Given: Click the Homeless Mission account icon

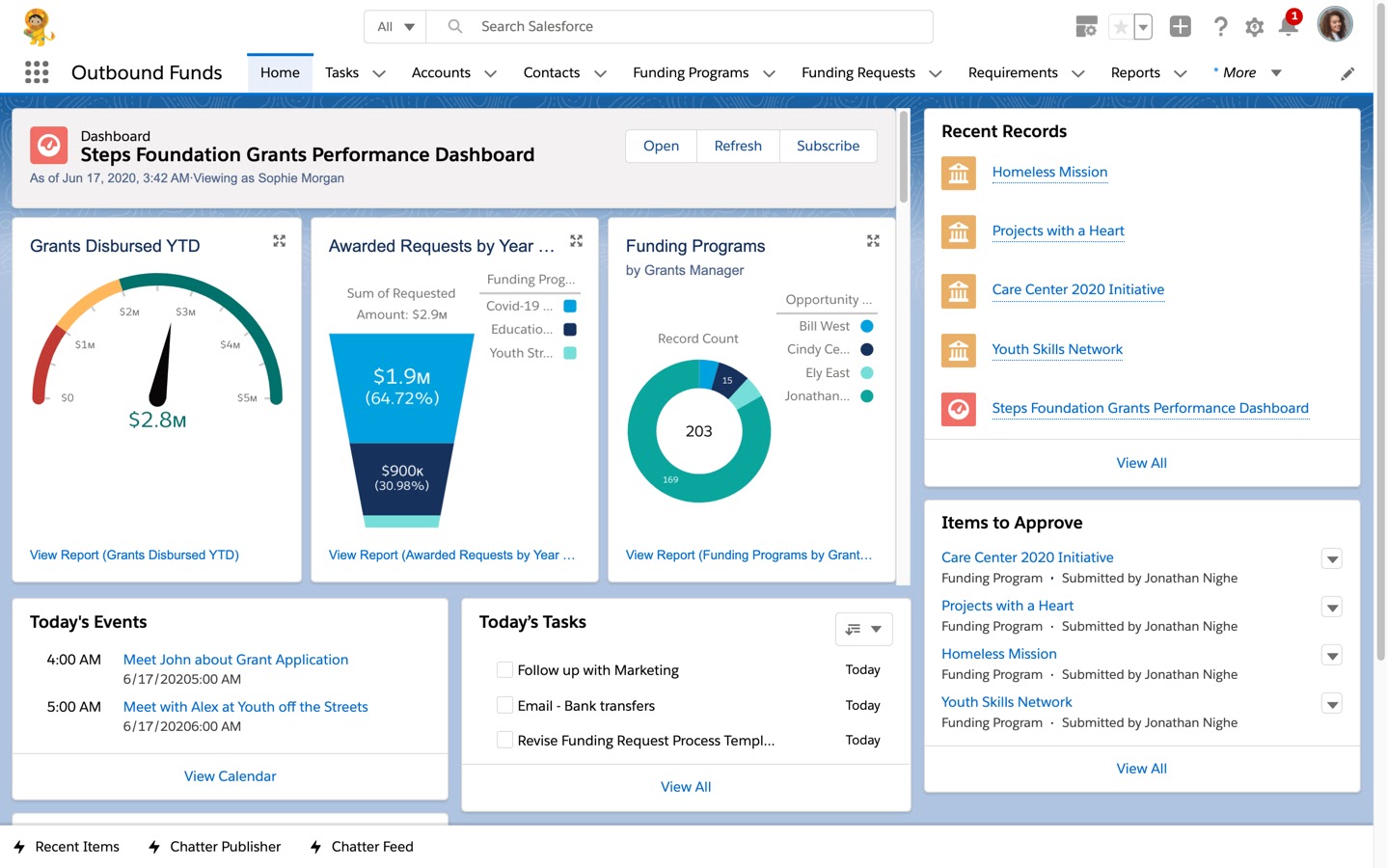Looking at the screenshot, I should [959, 174].
